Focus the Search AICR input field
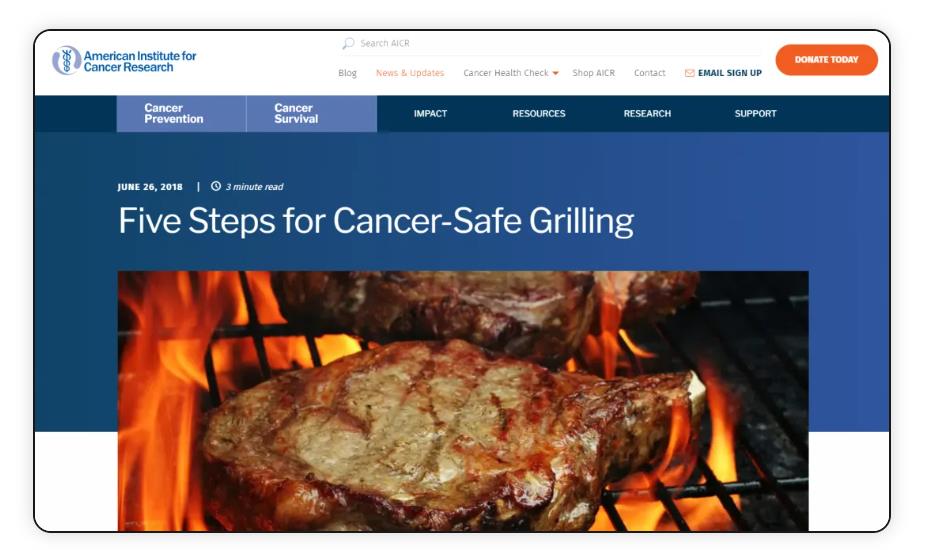Screen dimensions: 929x550 pos(551,43)
